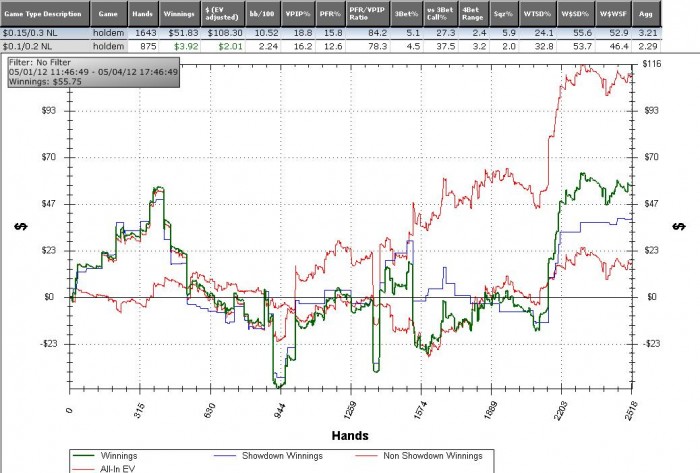Click the 78.3 PFR/VPIP ratio value
The height and width of the screenshot is (473, 700).
pyautogui.click(x=378, y=46)
